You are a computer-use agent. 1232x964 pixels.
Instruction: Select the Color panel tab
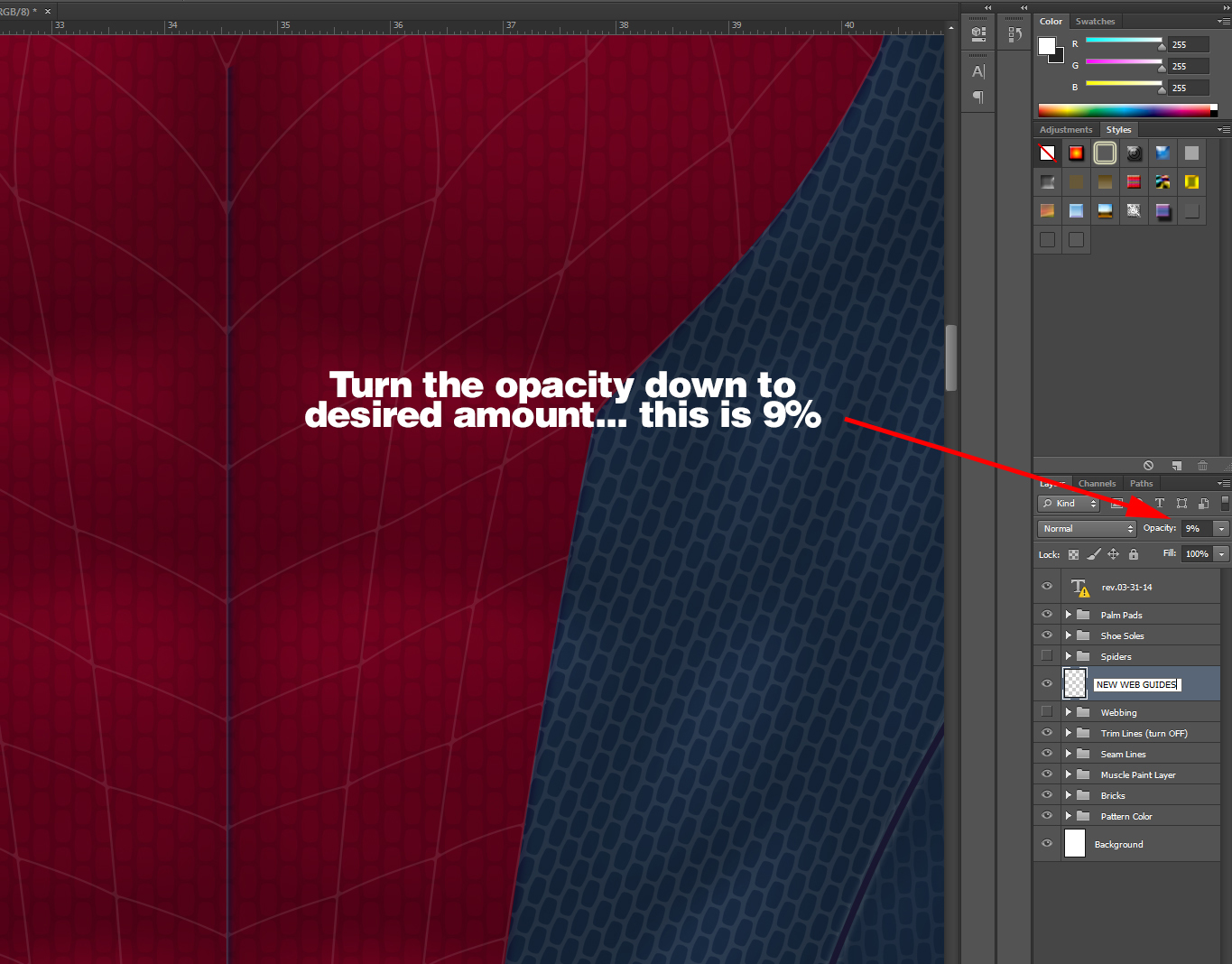(x=1051, y=22)
